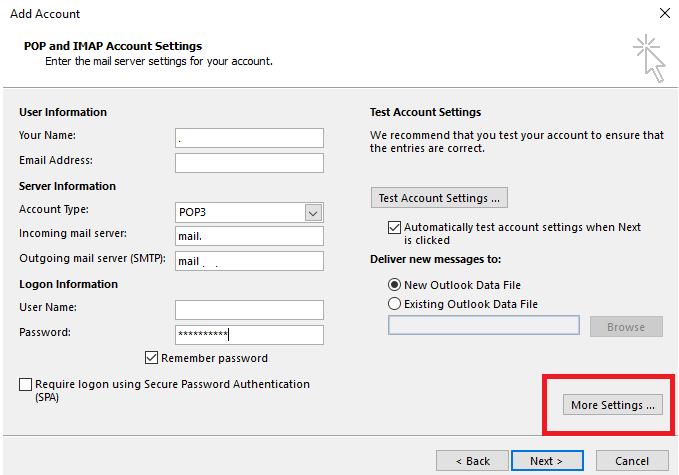
Task: Close the Add Account window
Action: pyautogui.click(x=664, y=13)
